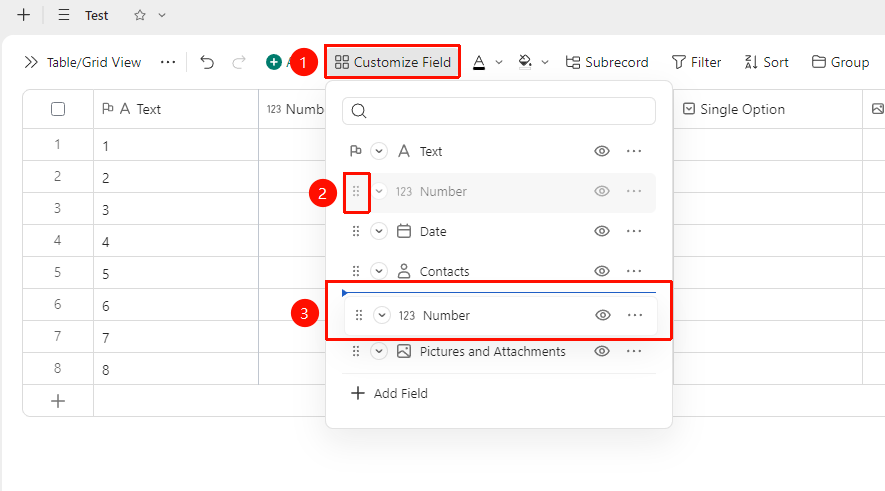Open the Group options
The image size is (885, 491).
[x=840, y=62]
